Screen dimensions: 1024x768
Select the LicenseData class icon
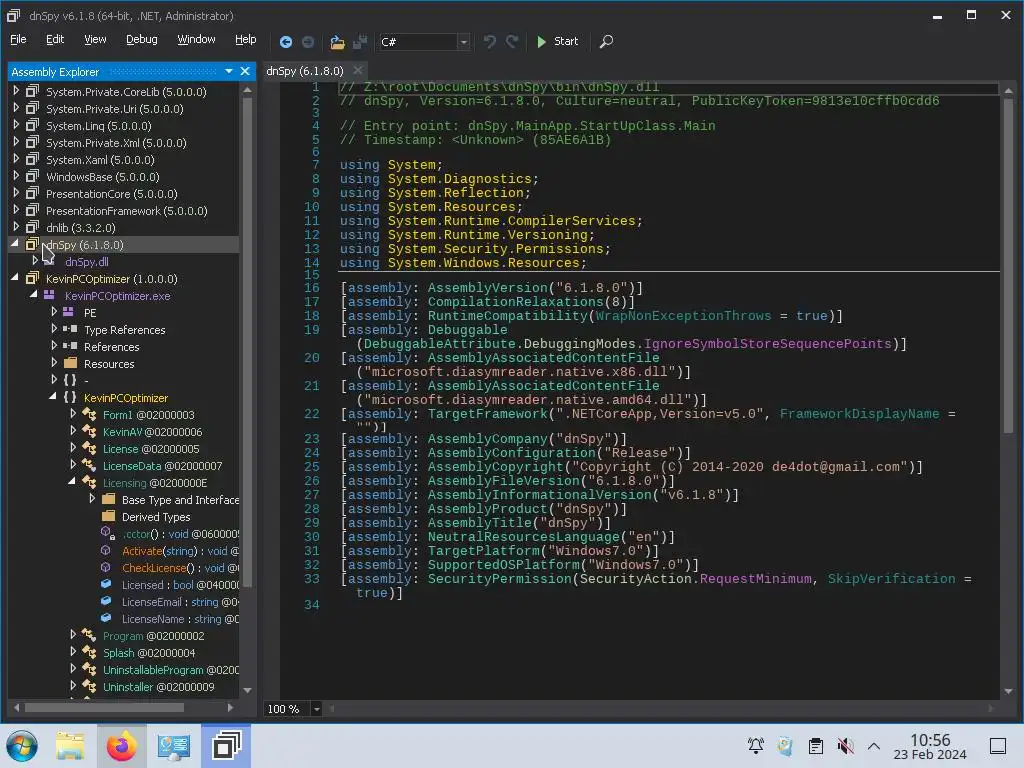89,465
